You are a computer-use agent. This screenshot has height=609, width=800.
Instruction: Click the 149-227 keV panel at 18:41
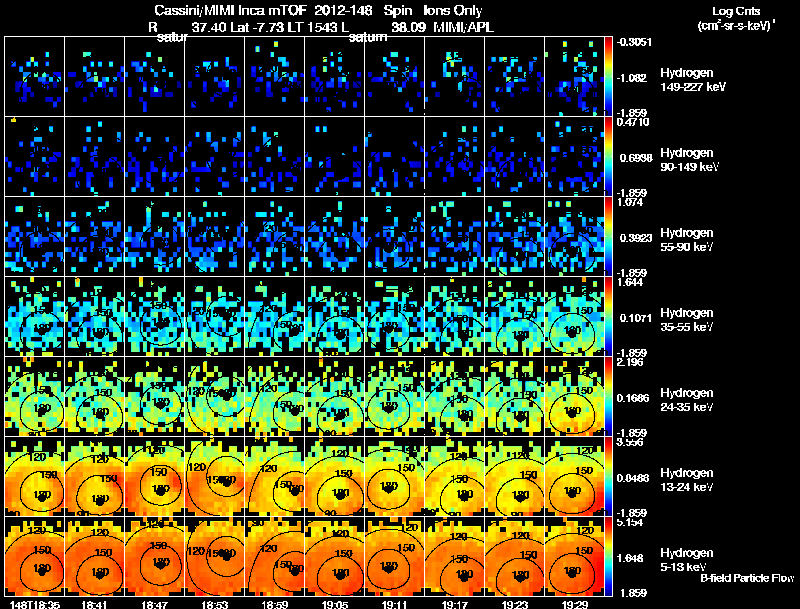point(94,77)
